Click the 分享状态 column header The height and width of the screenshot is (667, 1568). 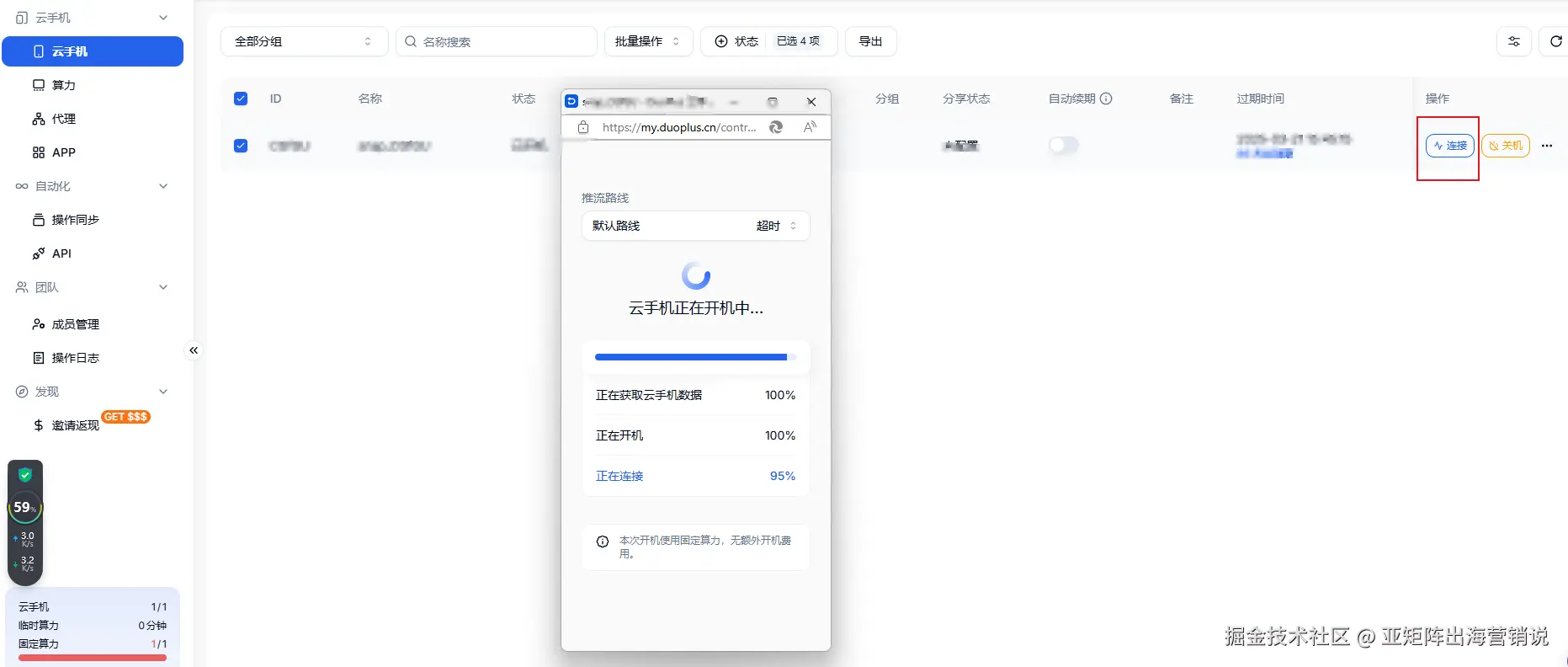(966, 99)
